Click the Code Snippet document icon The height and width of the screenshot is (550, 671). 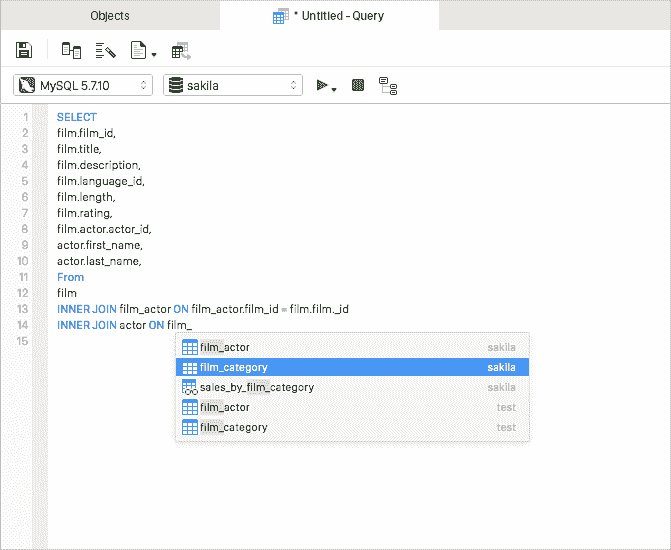[x=138, y=50]
